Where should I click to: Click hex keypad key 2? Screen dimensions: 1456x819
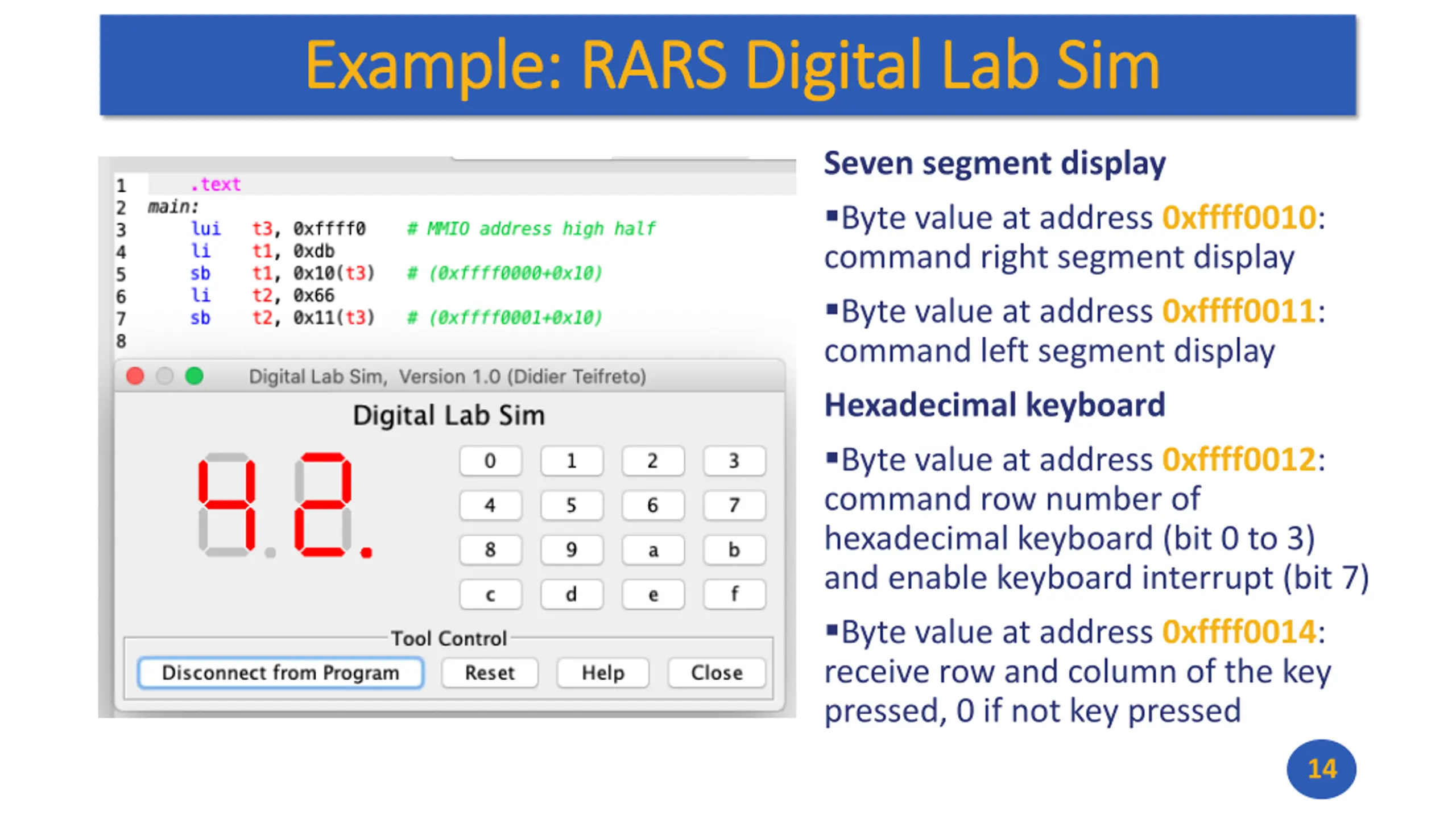(x=652, y=461)
